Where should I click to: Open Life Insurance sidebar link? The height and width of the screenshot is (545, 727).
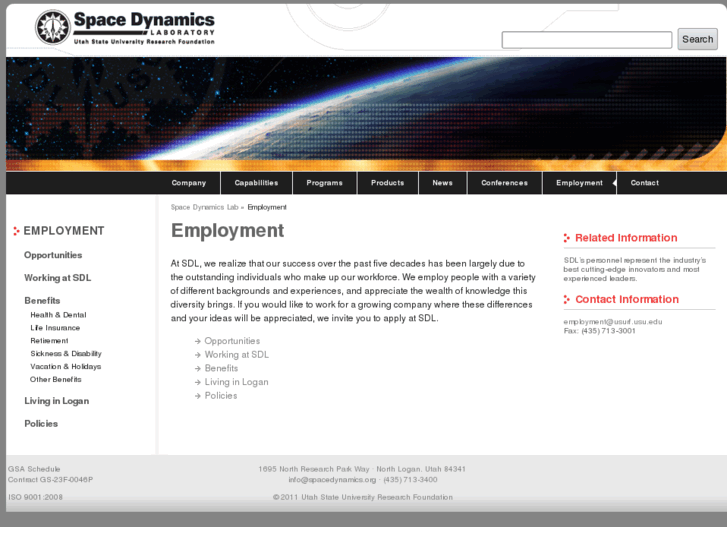[55, 328]
